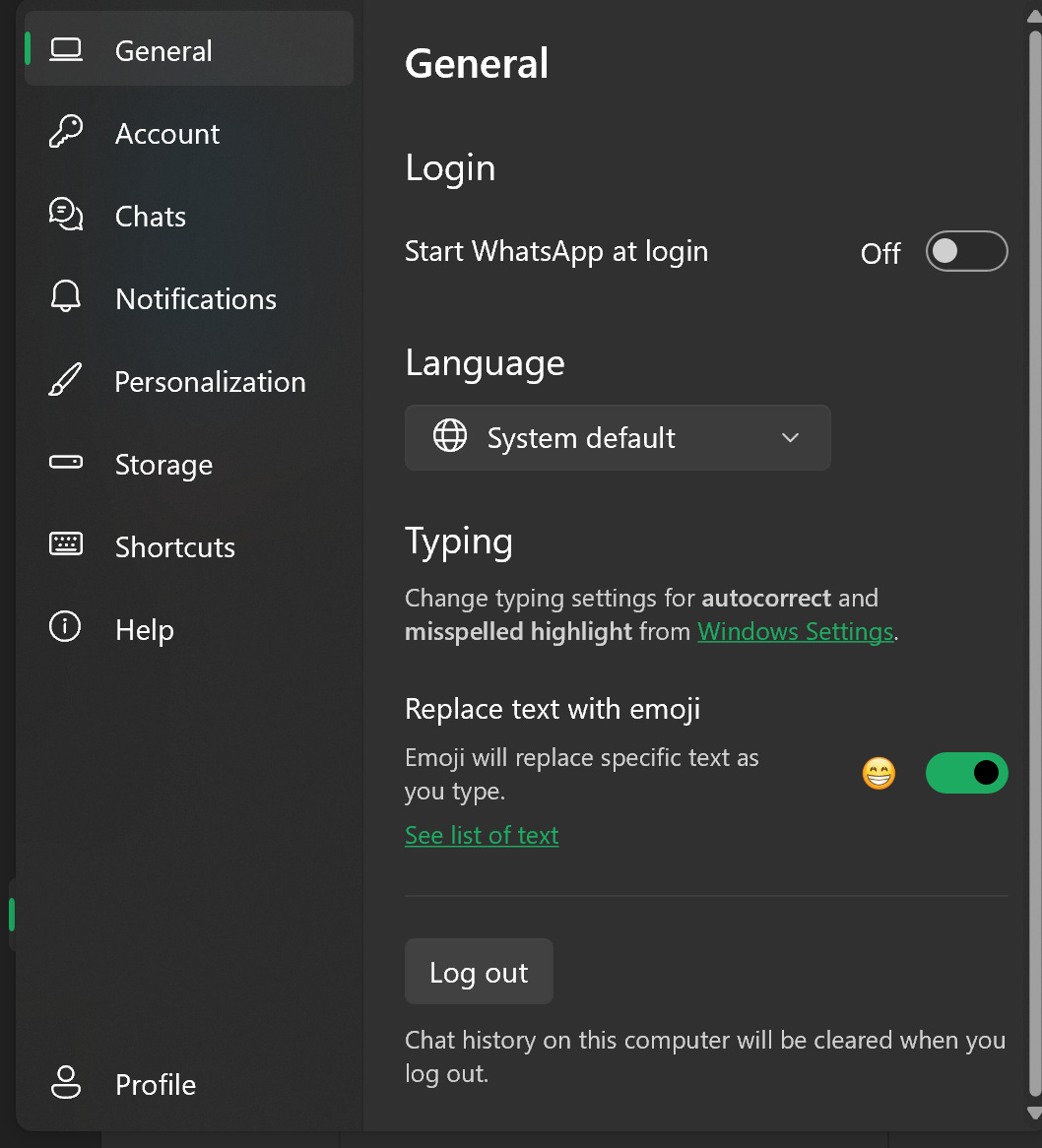The height and width of the screenshot is (1148, 1042).
Task: Select the General settings tab
Action: [x=189, y=50]
